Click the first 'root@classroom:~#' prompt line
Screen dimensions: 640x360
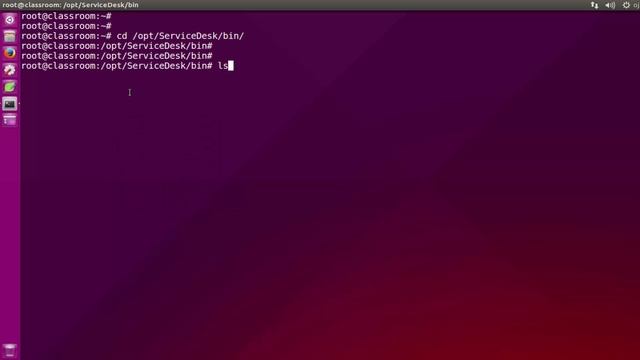pyautogui.click(x=66, y=16)
